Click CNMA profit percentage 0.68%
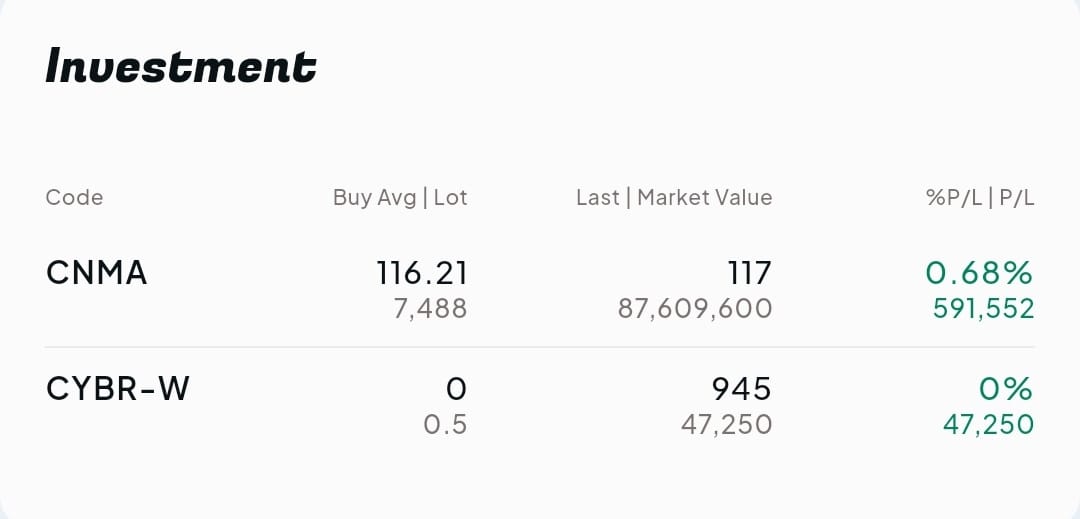1080x519 pixels. (x=979, y=272)
